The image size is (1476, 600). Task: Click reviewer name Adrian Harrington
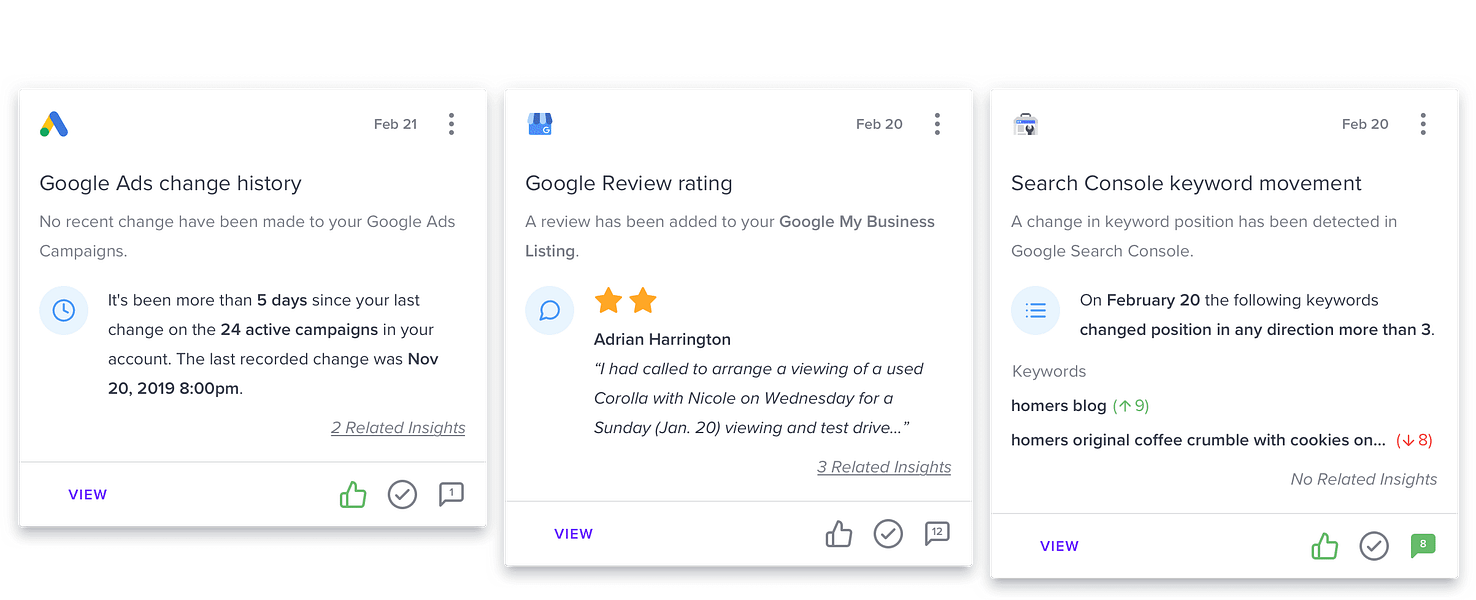point(662,339)
